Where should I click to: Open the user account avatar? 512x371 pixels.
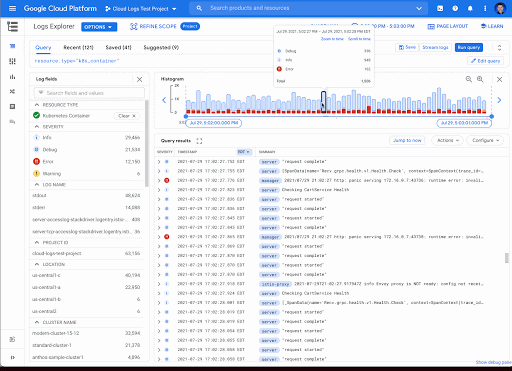tap(500, 8)
